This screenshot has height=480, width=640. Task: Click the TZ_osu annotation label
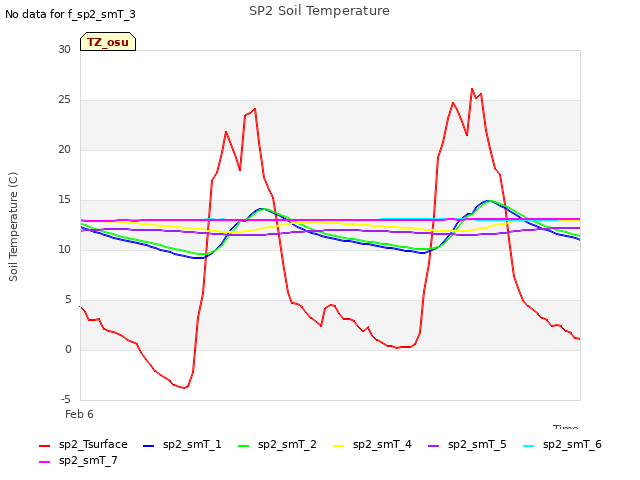108,42
